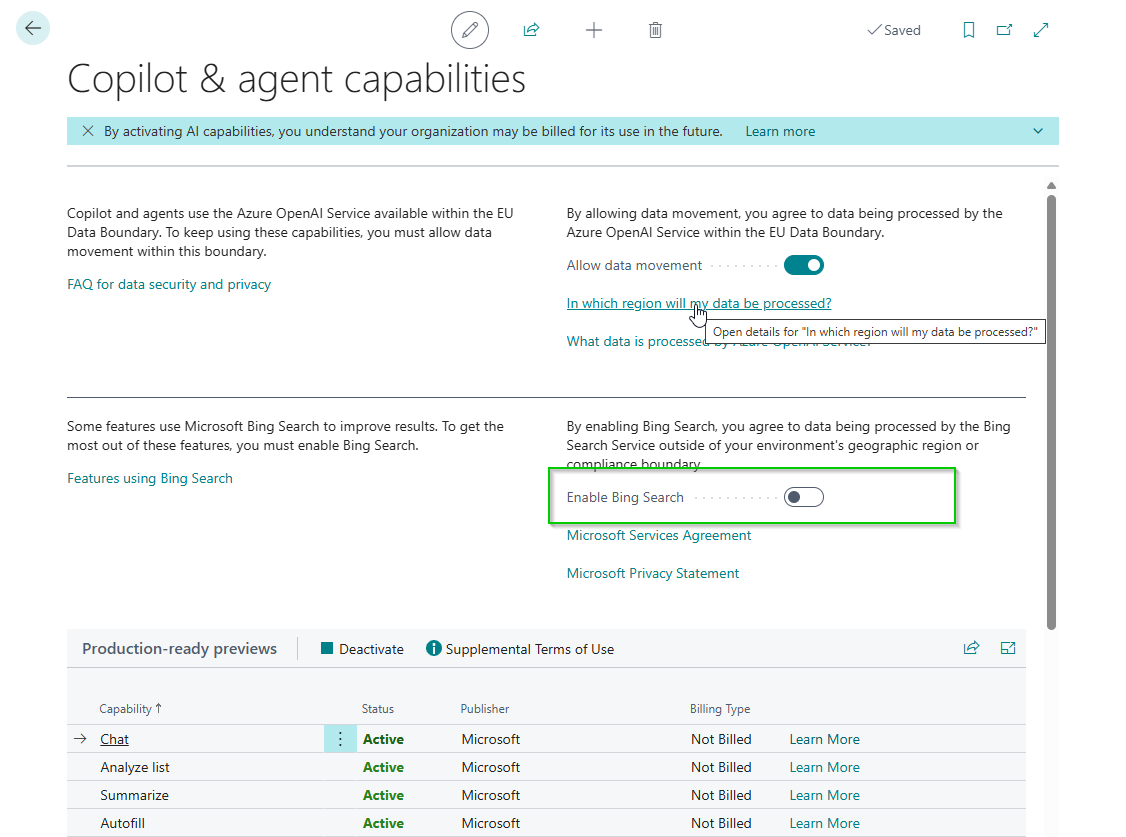Toggle the Allow data movement switch

(803, 265)
